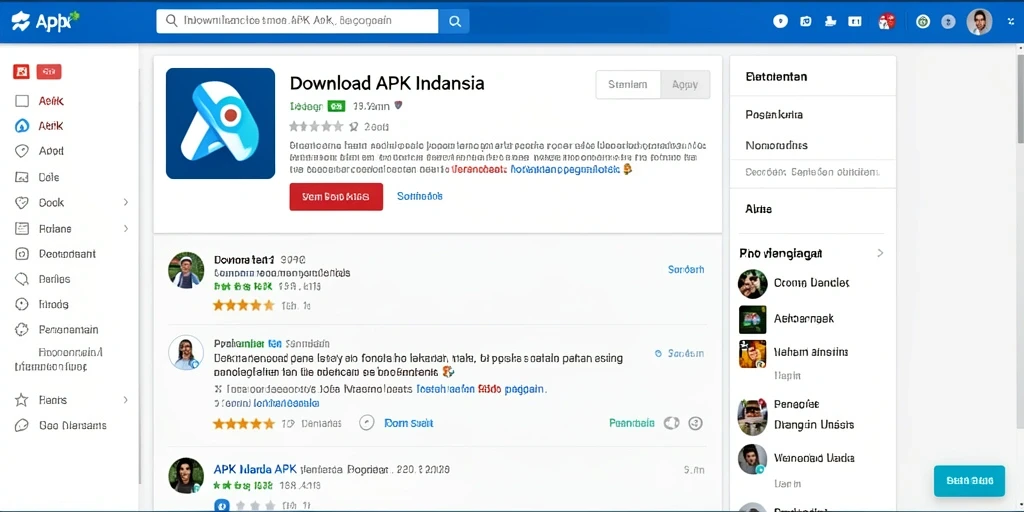
Task: Expand the Pno vlengiagat section chevron
Action: 880,253
